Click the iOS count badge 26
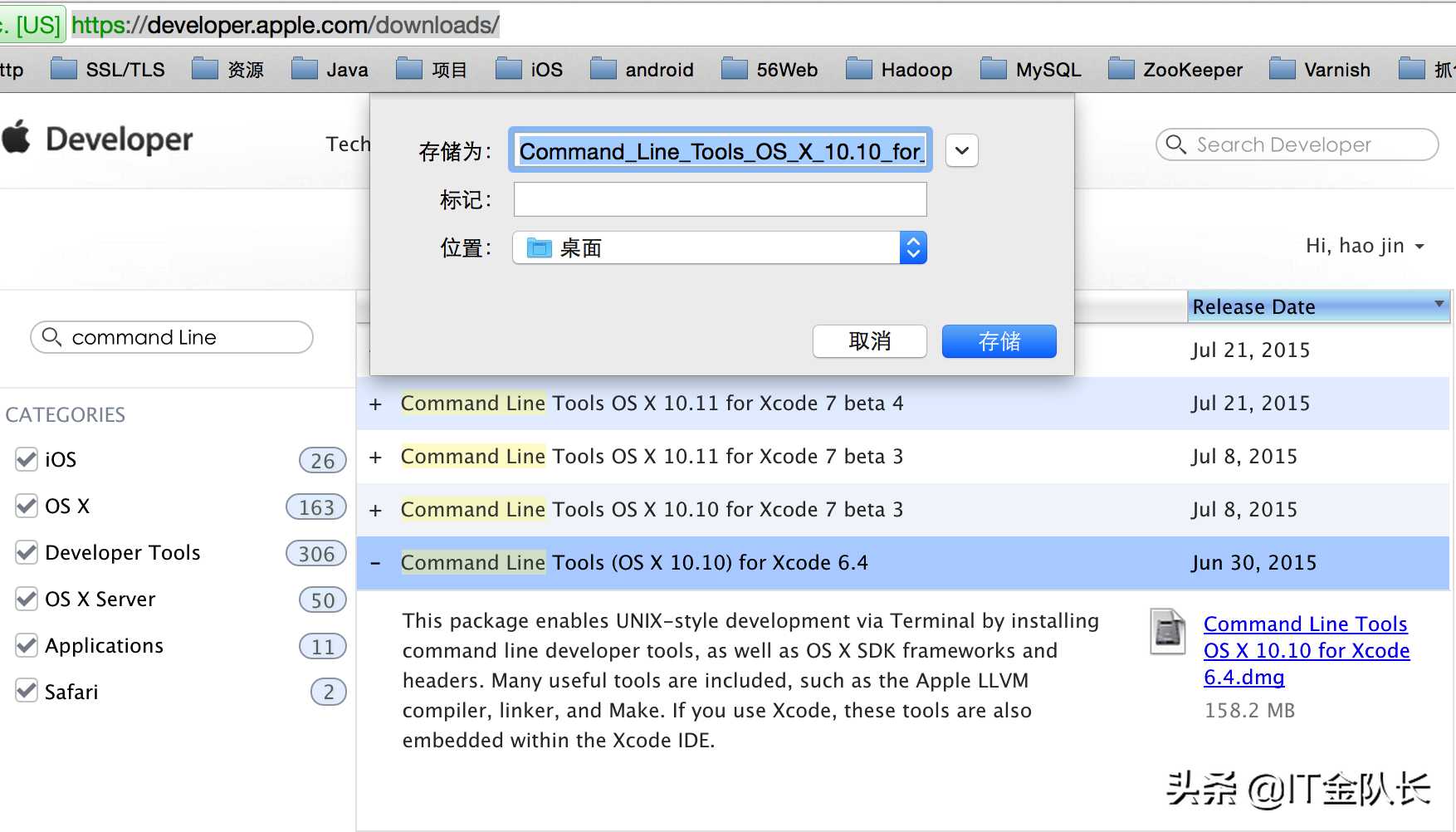 pos(322,460)
